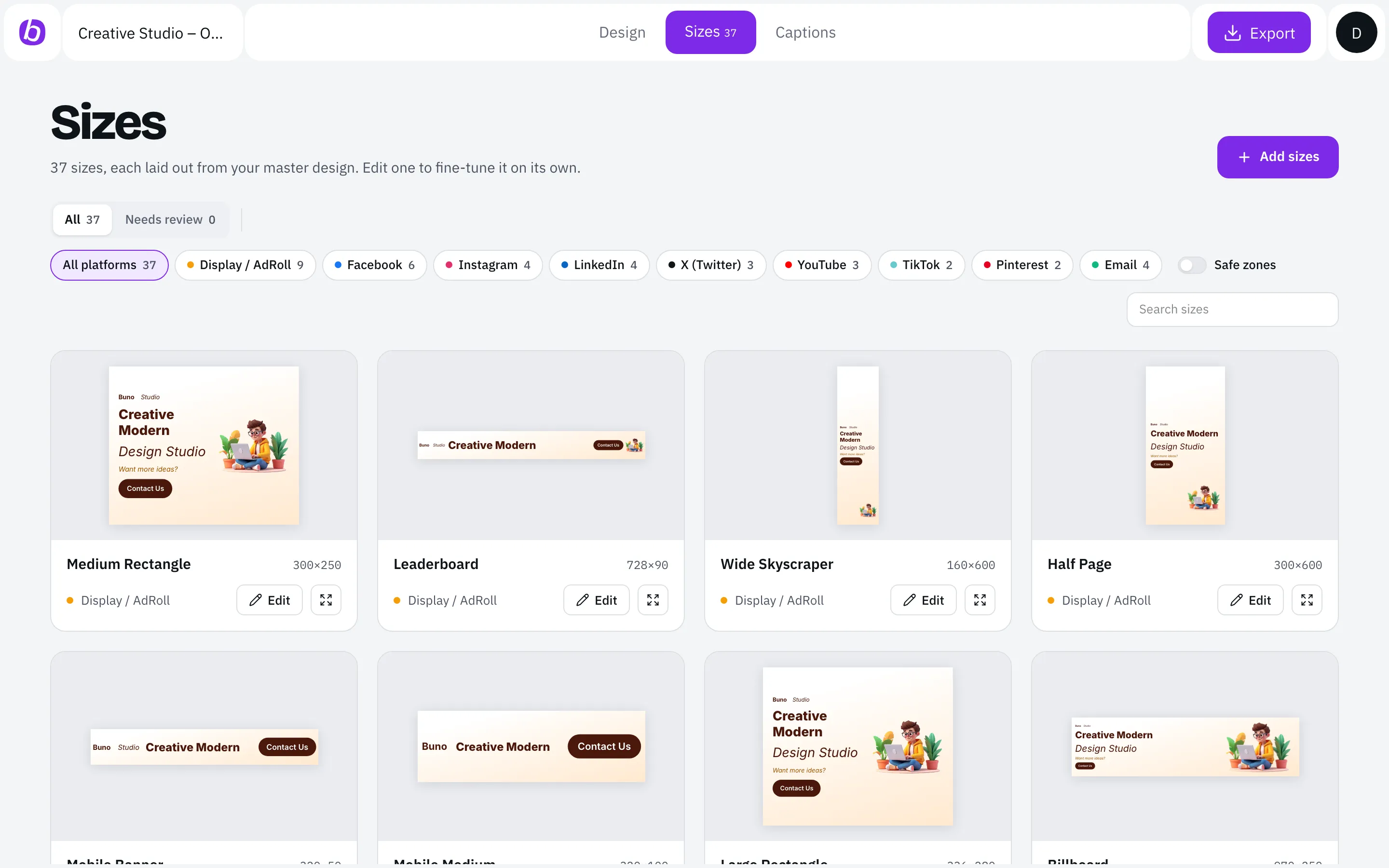The image size is (1389, 868).
Task: Enable the Safe zones switch
Action: 1192,265
